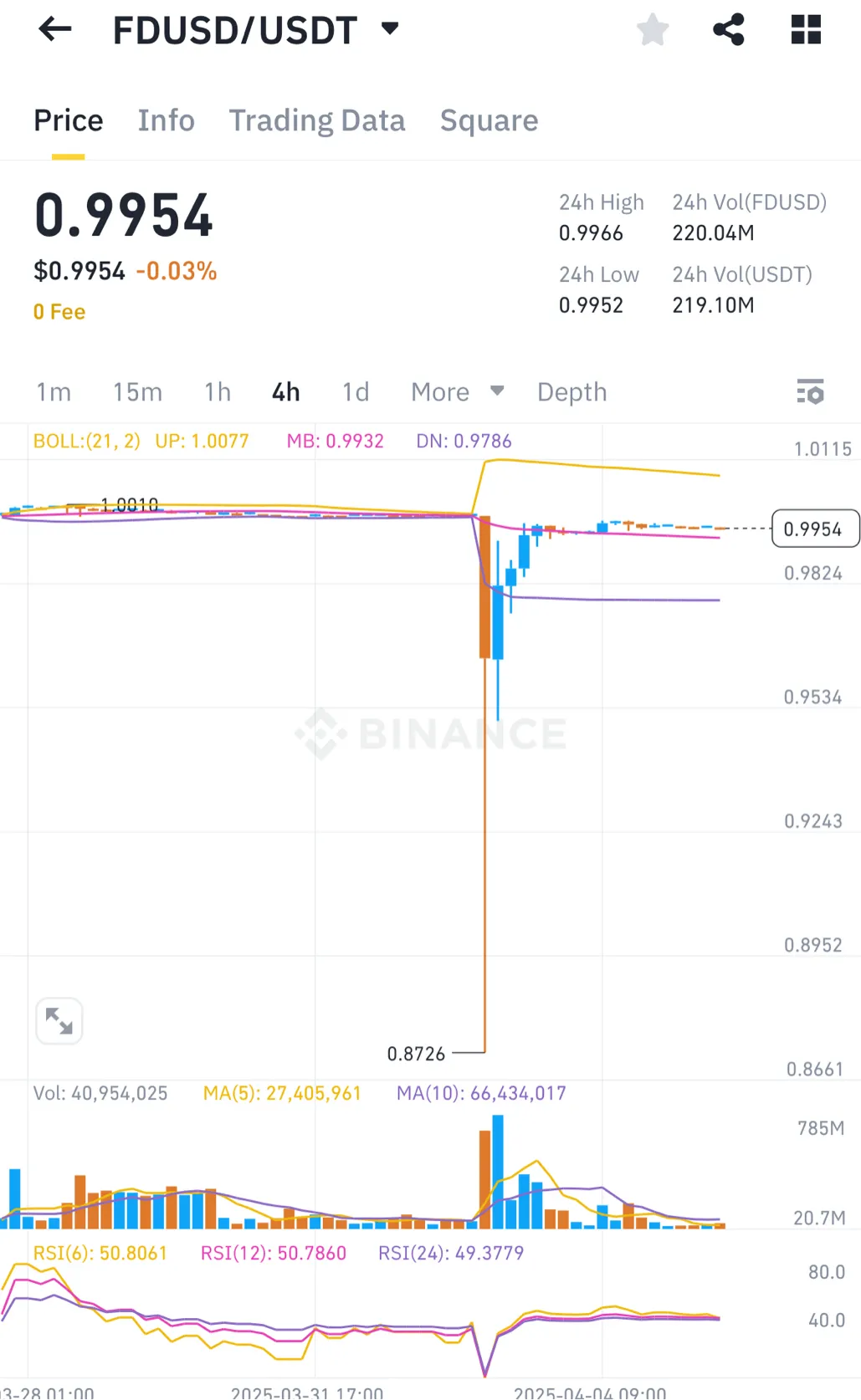Switch to the Info tab
The width and height of the screenshot is (861, 1400).
tap(166, 120)
